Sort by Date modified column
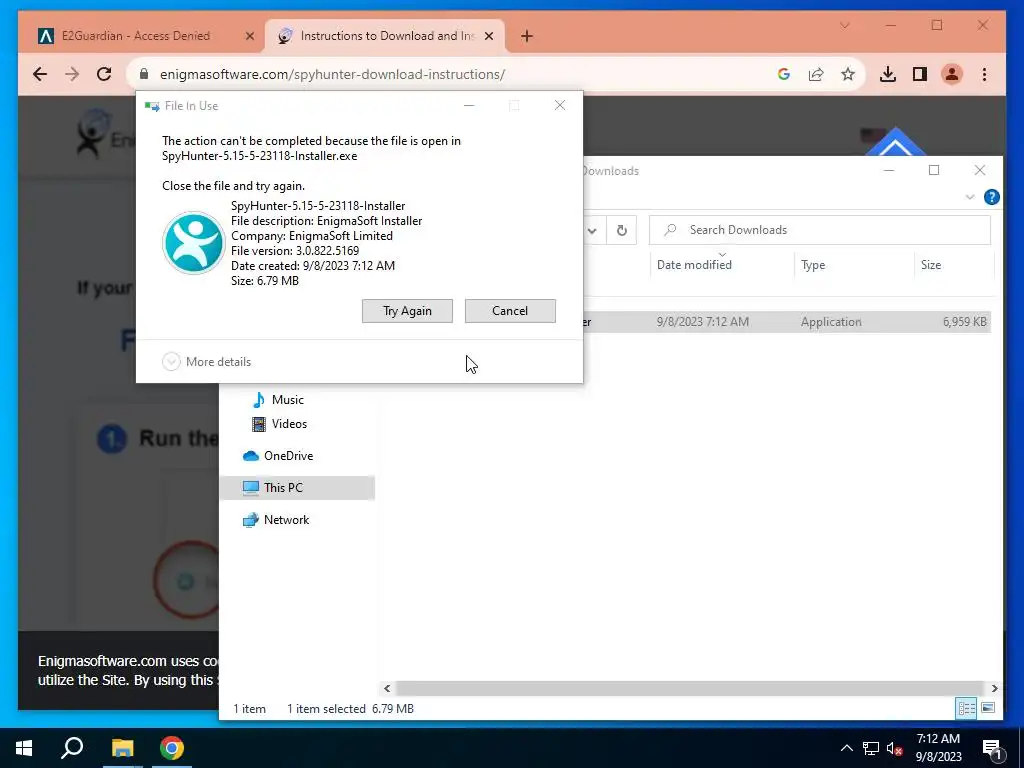 click(x=722, y=264)
